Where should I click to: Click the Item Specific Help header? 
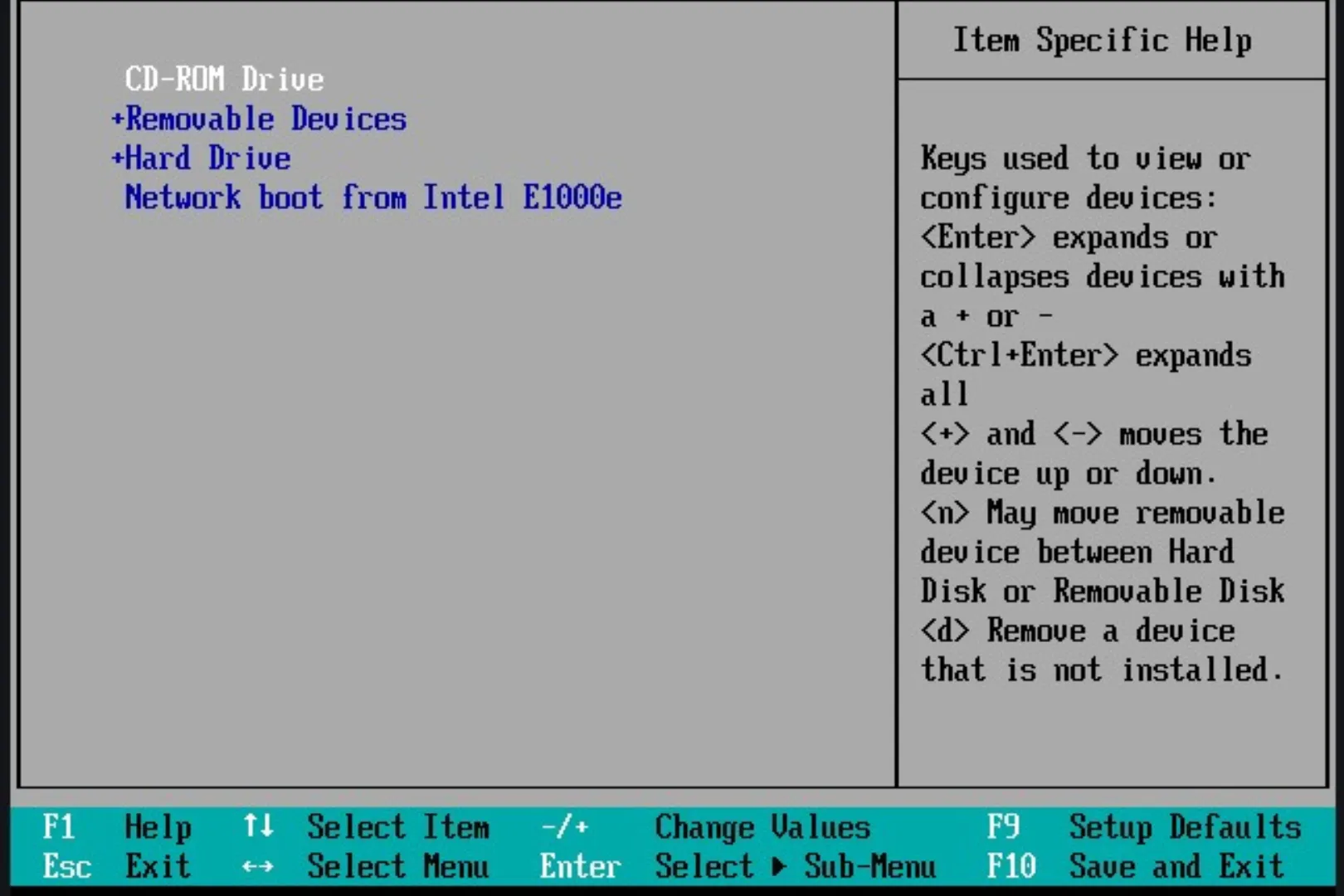pos(1101,41)
